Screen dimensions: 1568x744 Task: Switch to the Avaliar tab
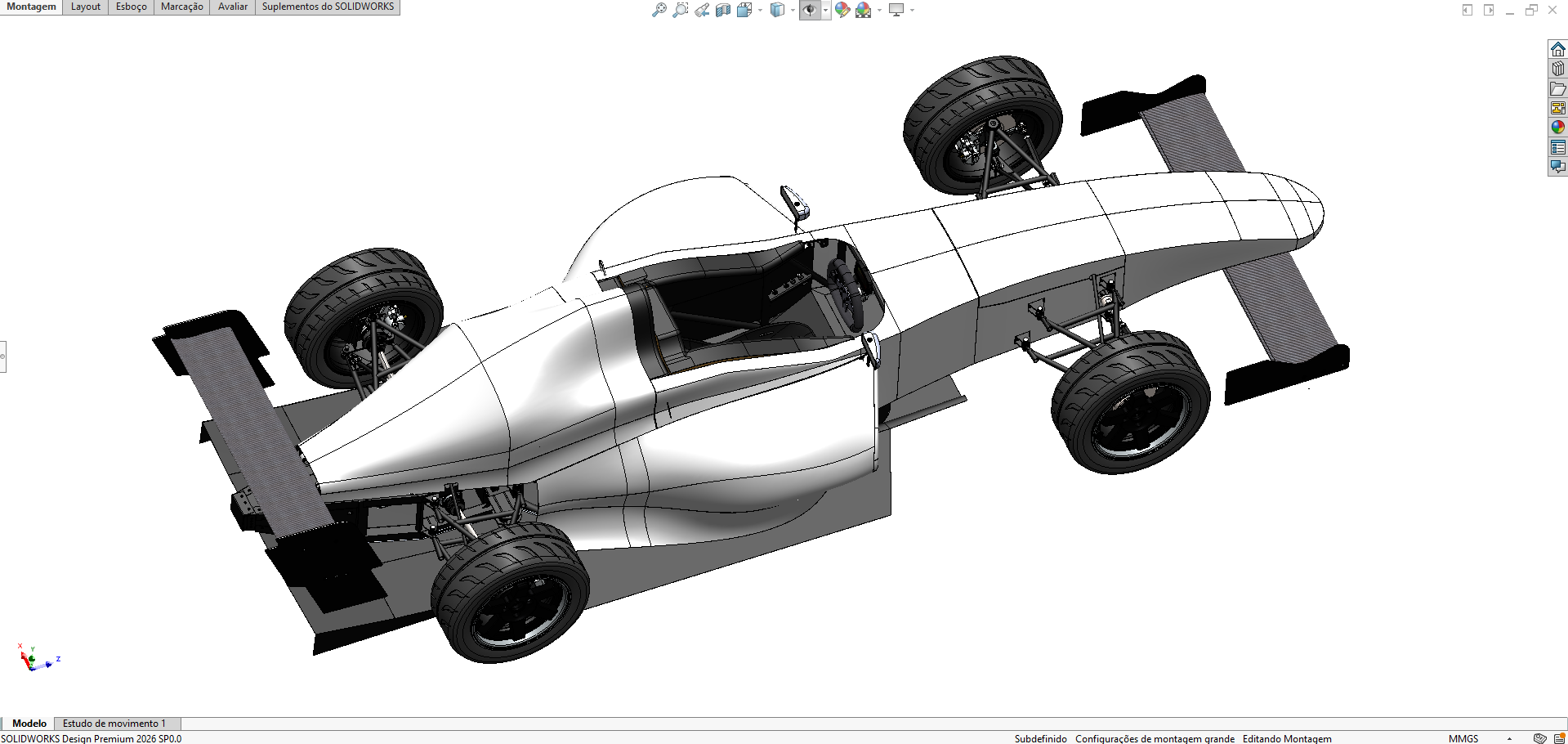(233, 7)
